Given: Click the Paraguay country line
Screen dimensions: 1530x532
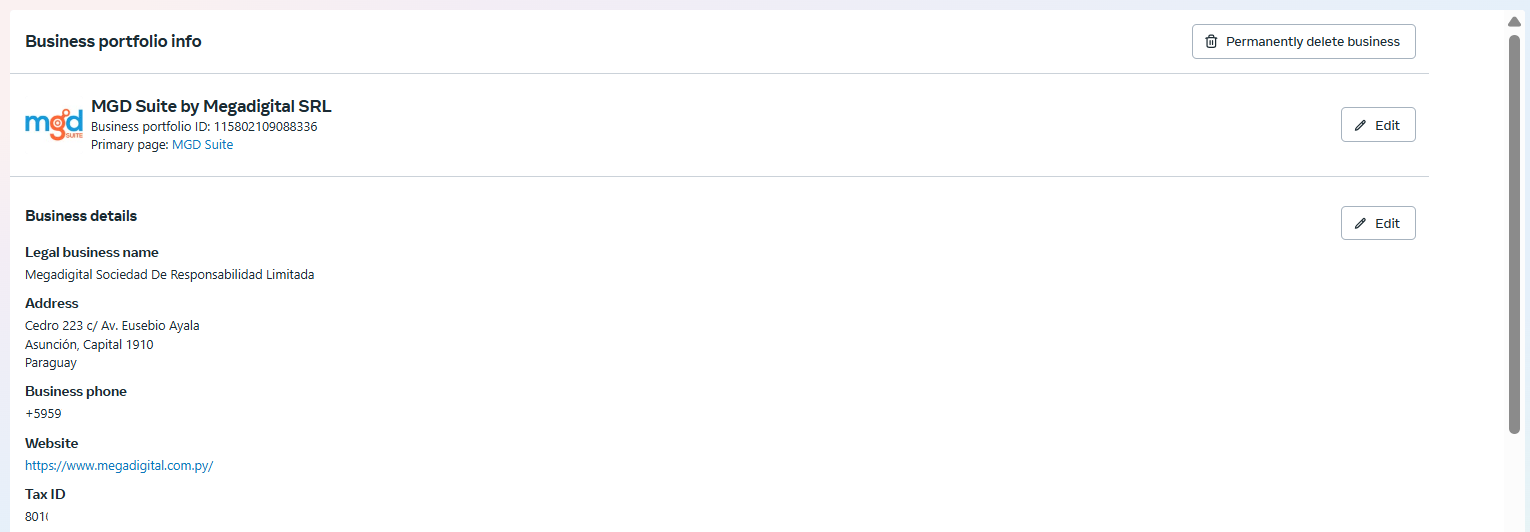Looking at the screenshot, I should tap(51, 363).
